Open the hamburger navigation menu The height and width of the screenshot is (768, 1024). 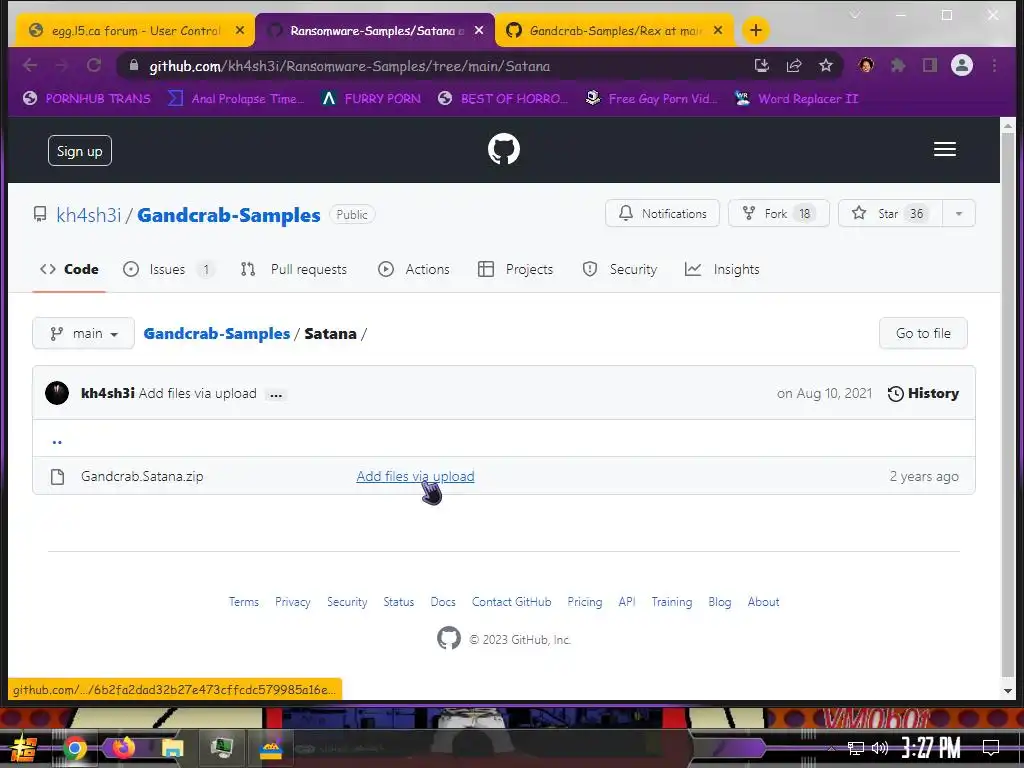944,150
